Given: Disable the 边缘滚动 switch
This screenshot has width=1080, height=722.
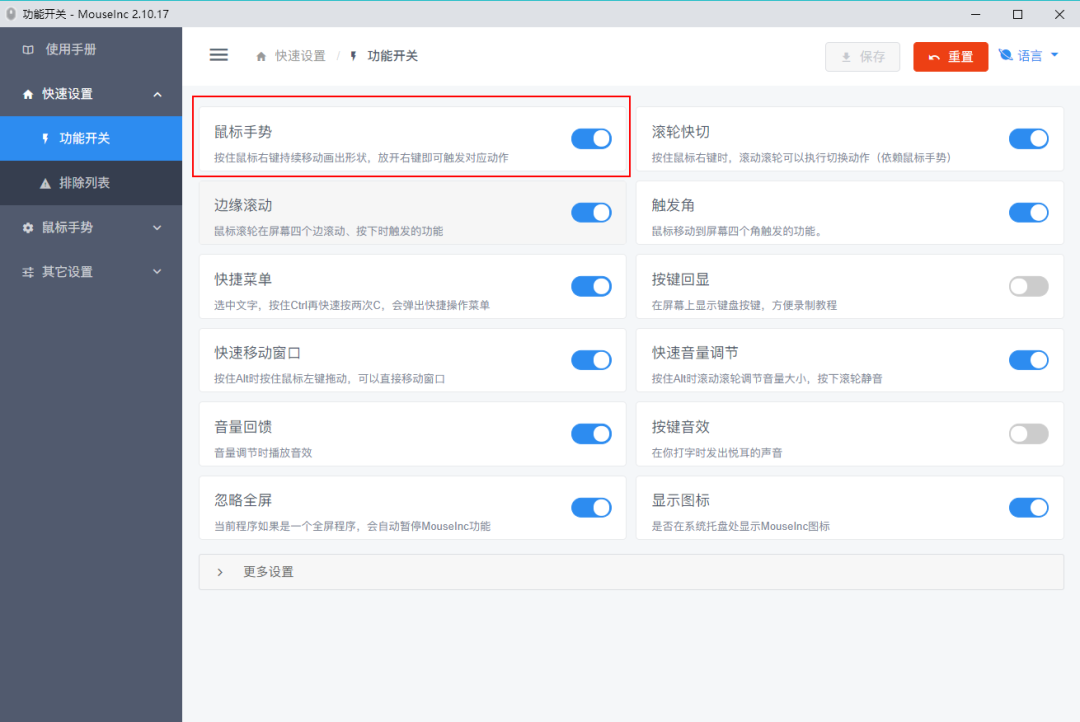Looking at the screenshot, I should click(591, 212).
